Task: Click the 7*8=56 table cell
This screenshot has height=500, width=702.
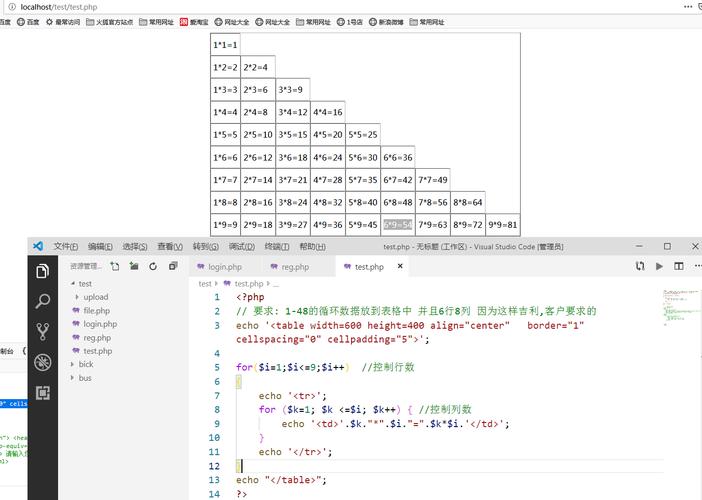Action: [x=432, y=202]
